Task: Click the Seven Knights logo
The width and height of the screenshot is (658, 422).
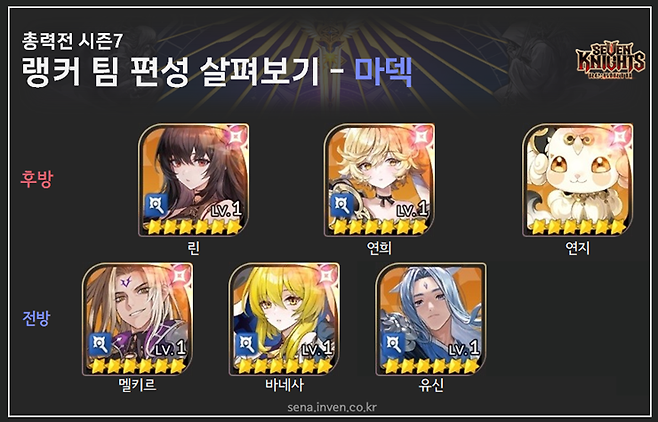Action: coord(610,61)
